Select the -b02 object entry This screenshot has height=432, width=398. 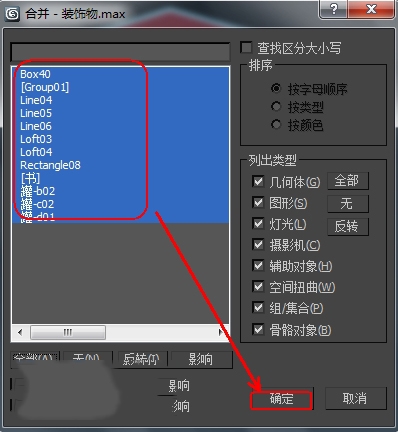(120, 191)
